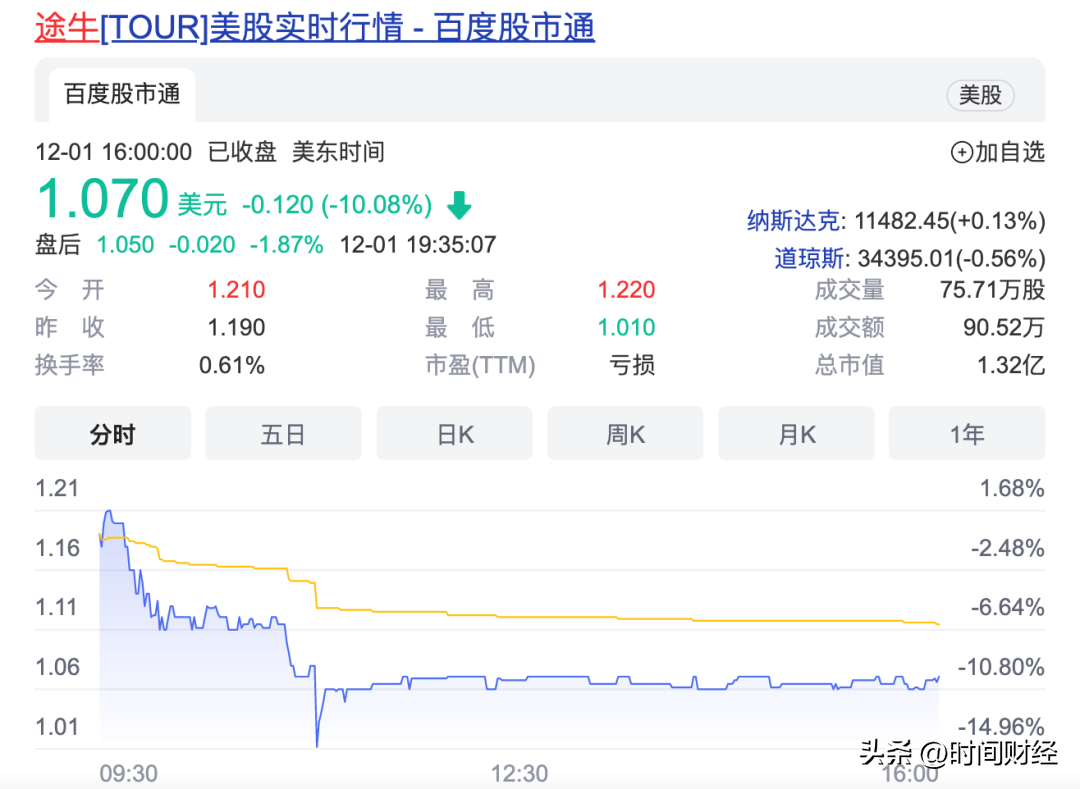Click the change value -0.120 (-10.08%)

point(337,205)
